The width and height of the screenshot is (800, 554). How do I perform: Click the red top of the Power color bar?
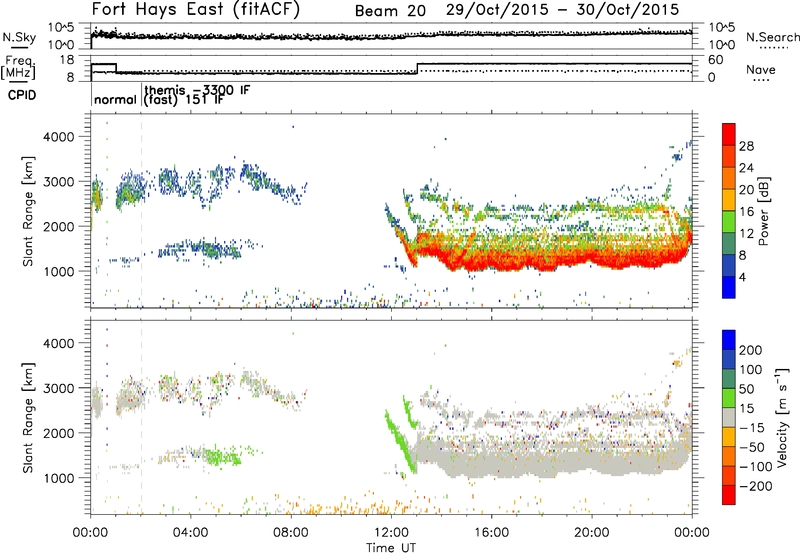click(729, 132)
